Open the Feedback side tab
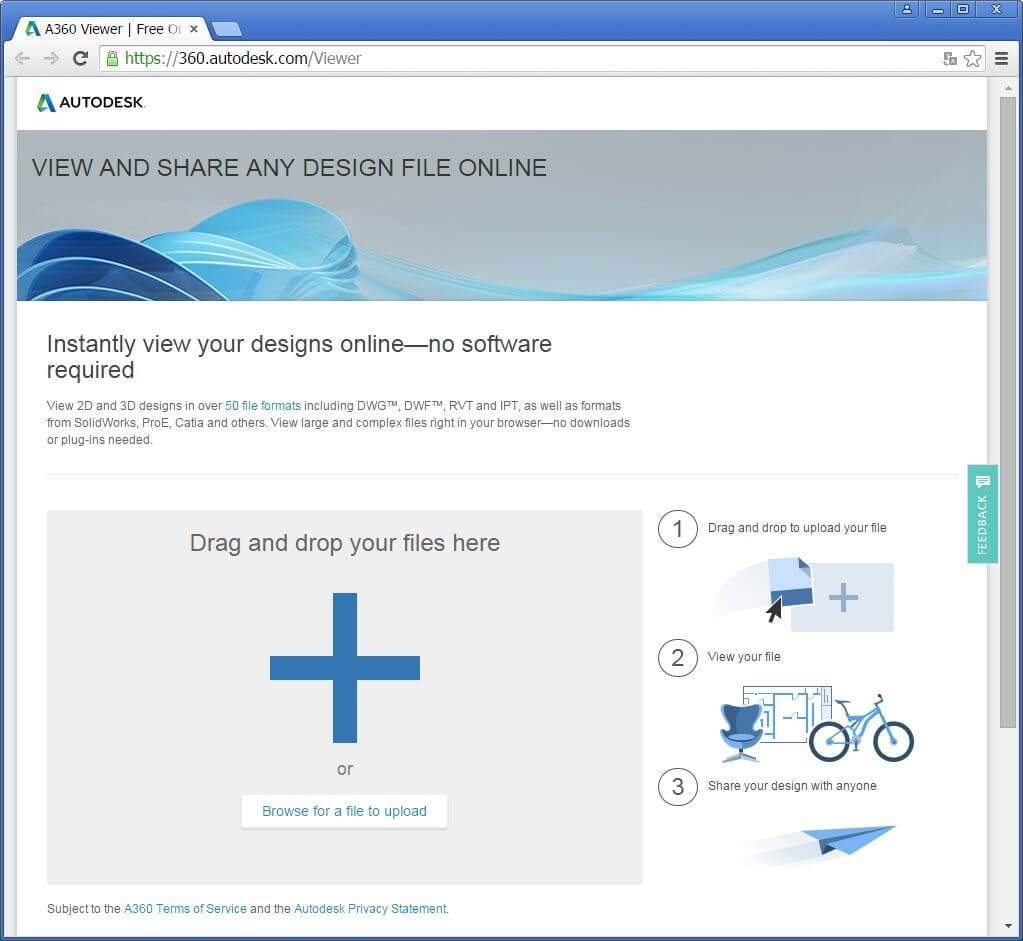 click(983, 514)
